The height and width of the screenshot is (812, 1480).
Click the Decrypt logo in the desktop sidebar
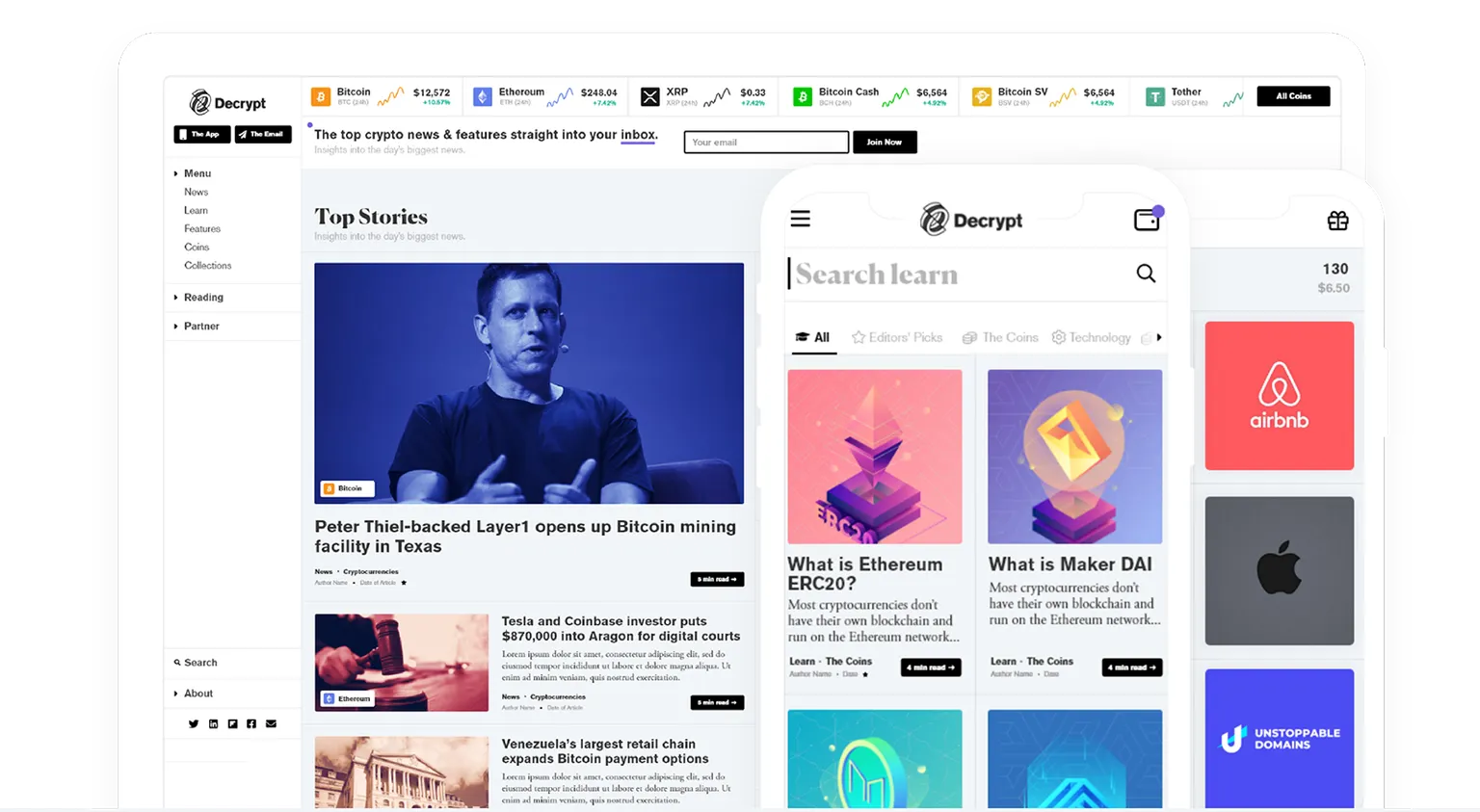pos(227,102)
